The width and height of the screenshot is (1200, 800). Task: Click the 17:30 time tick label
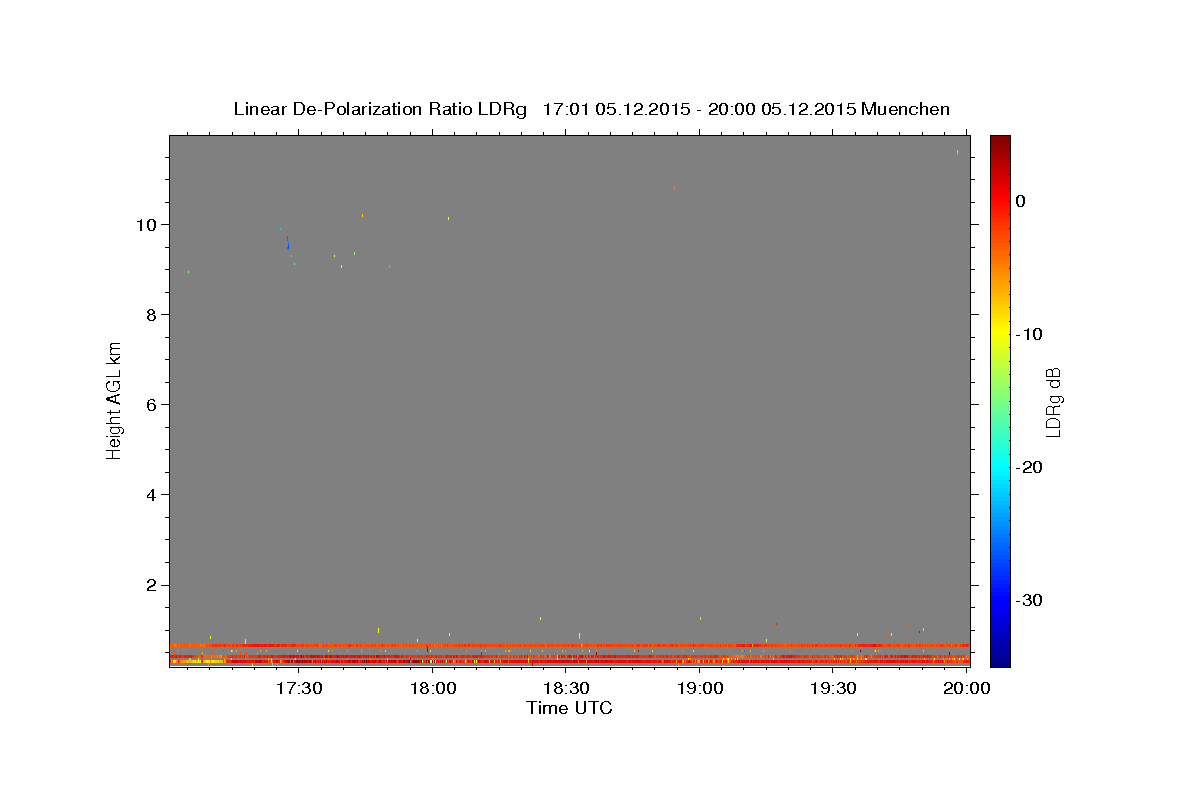click(x=298, y=688)
